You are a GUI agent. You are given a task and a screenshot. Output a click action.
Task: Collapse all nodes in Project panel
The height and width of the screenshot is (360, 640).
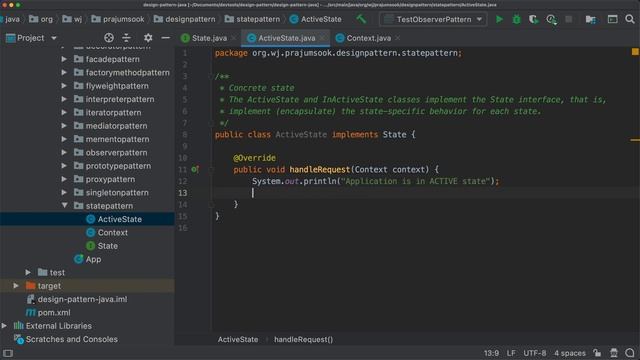[x=127, y=38]
